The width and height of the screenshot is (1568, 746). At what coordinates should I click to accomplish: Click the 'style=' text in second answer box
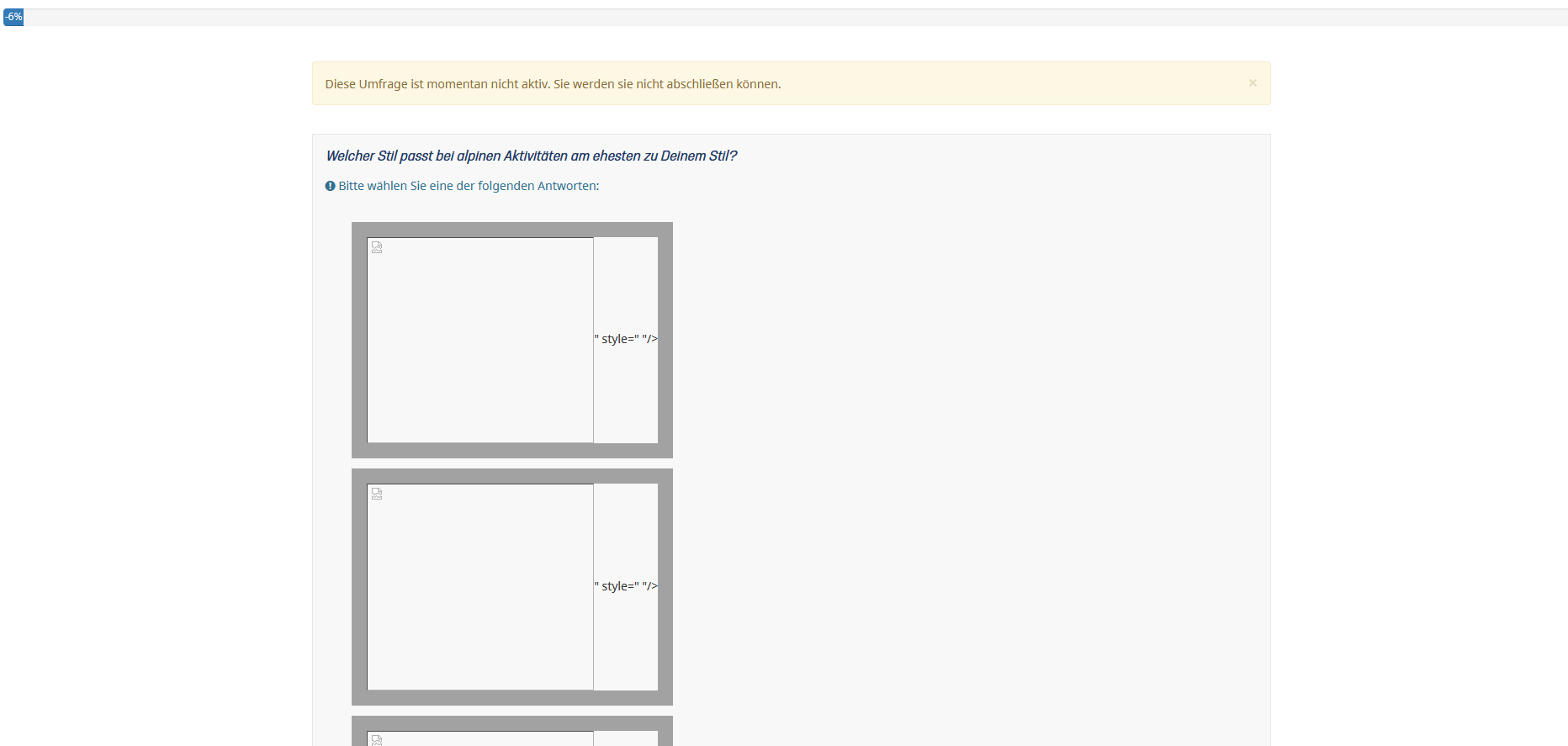click(626, 586)
